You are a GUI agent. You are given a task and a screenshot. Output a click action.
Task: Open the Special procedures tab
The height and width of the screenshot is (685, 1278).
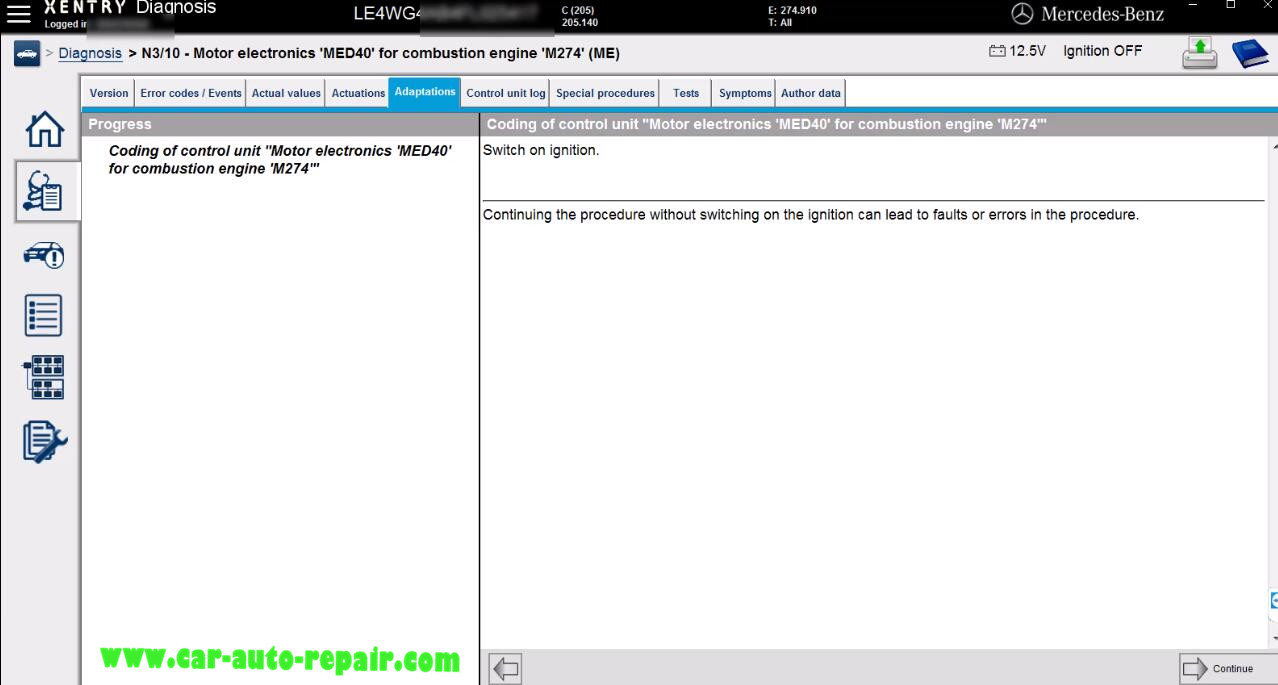point(605,93)
